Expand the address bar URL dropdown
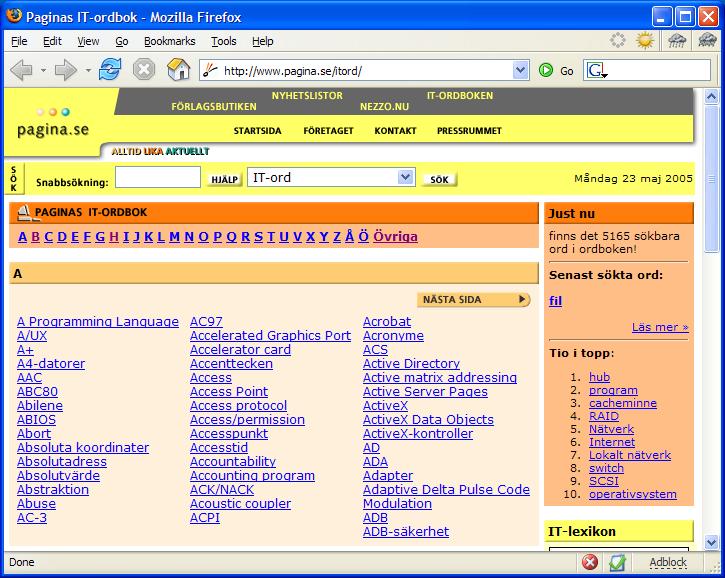Image resolution: width=725 pixels, height=578 pixels. [x=521, y=70]
